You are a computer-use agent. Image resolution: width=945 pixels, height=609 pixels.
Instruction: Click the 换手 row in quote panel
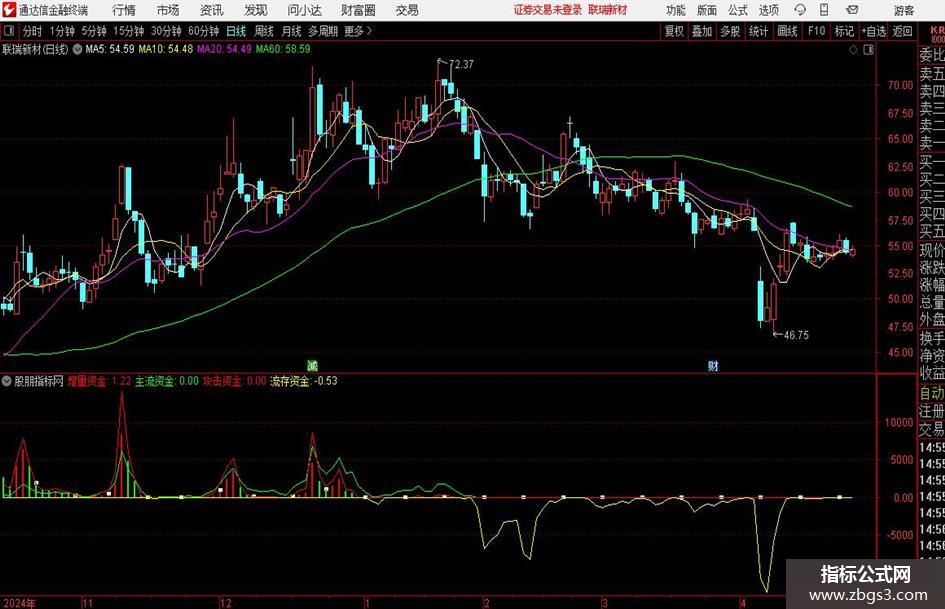coord(932,338)
